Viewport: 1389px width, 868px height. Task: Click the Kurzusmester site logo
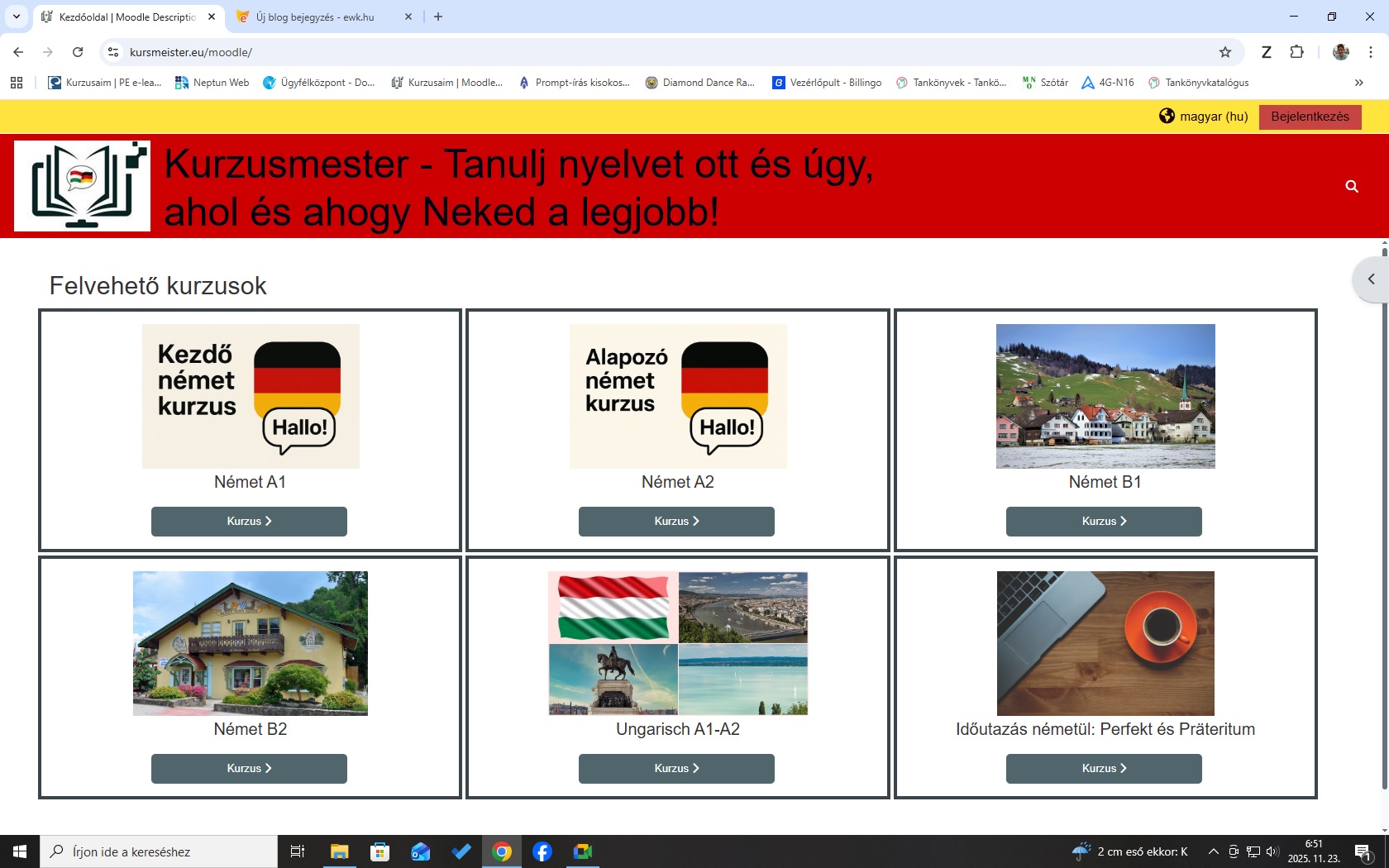point(83,186)
